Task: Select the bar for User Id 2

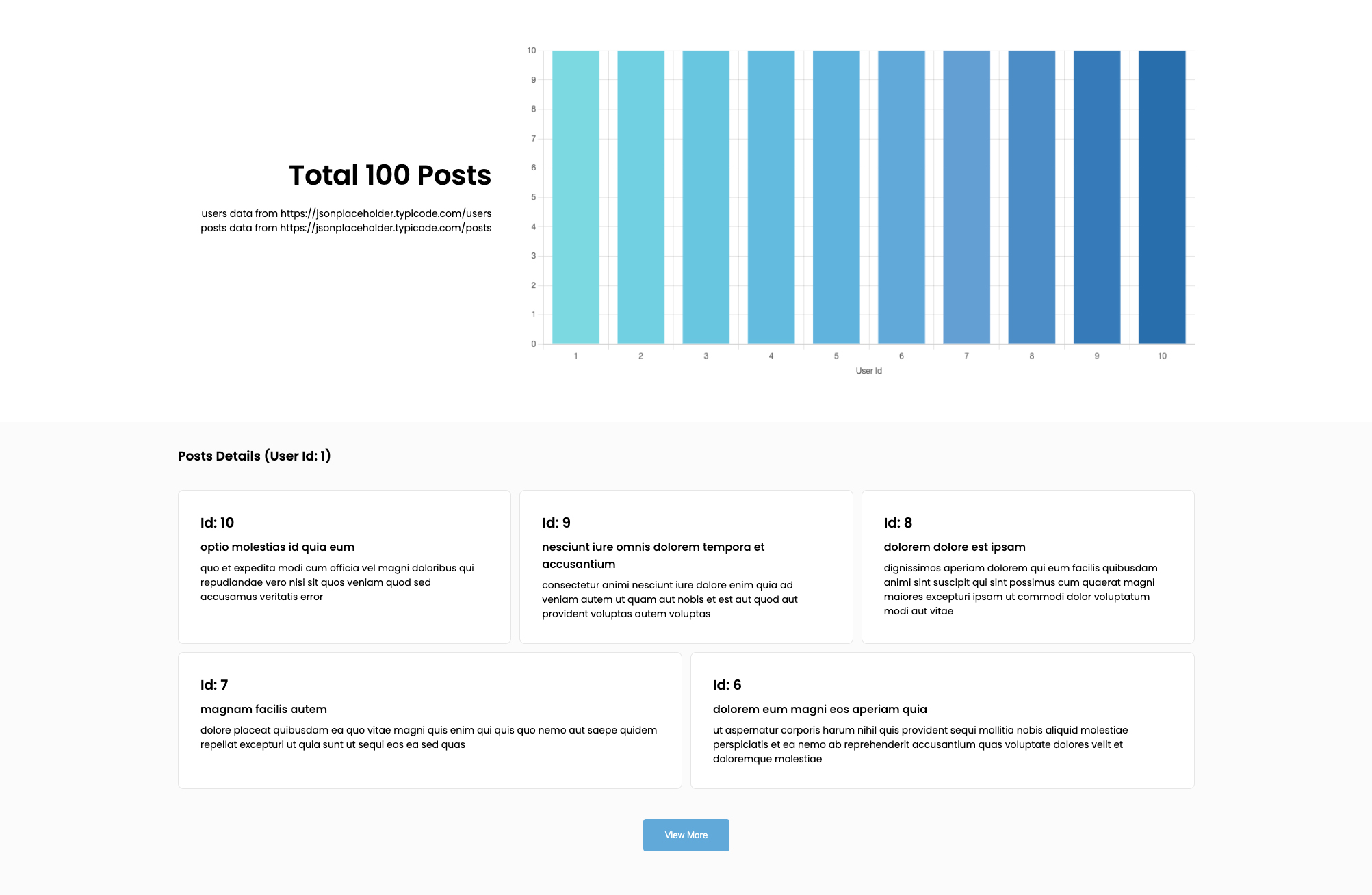Action: 640,197
